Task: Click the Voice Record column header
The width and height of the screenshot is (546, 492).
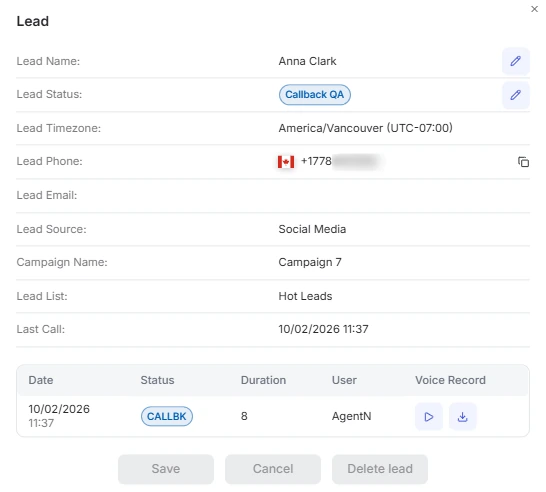Action: (x=450, y=380)
